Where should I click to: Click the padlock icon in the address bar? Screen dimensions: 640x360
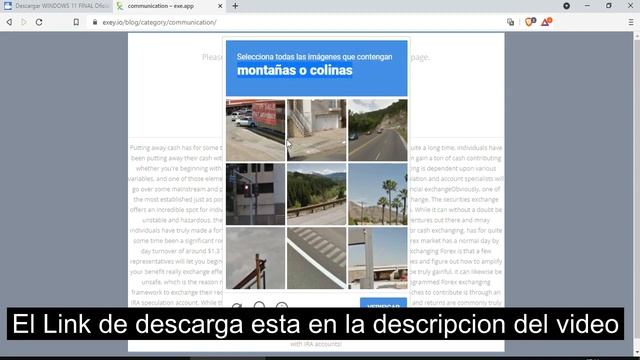click(95, 22)
